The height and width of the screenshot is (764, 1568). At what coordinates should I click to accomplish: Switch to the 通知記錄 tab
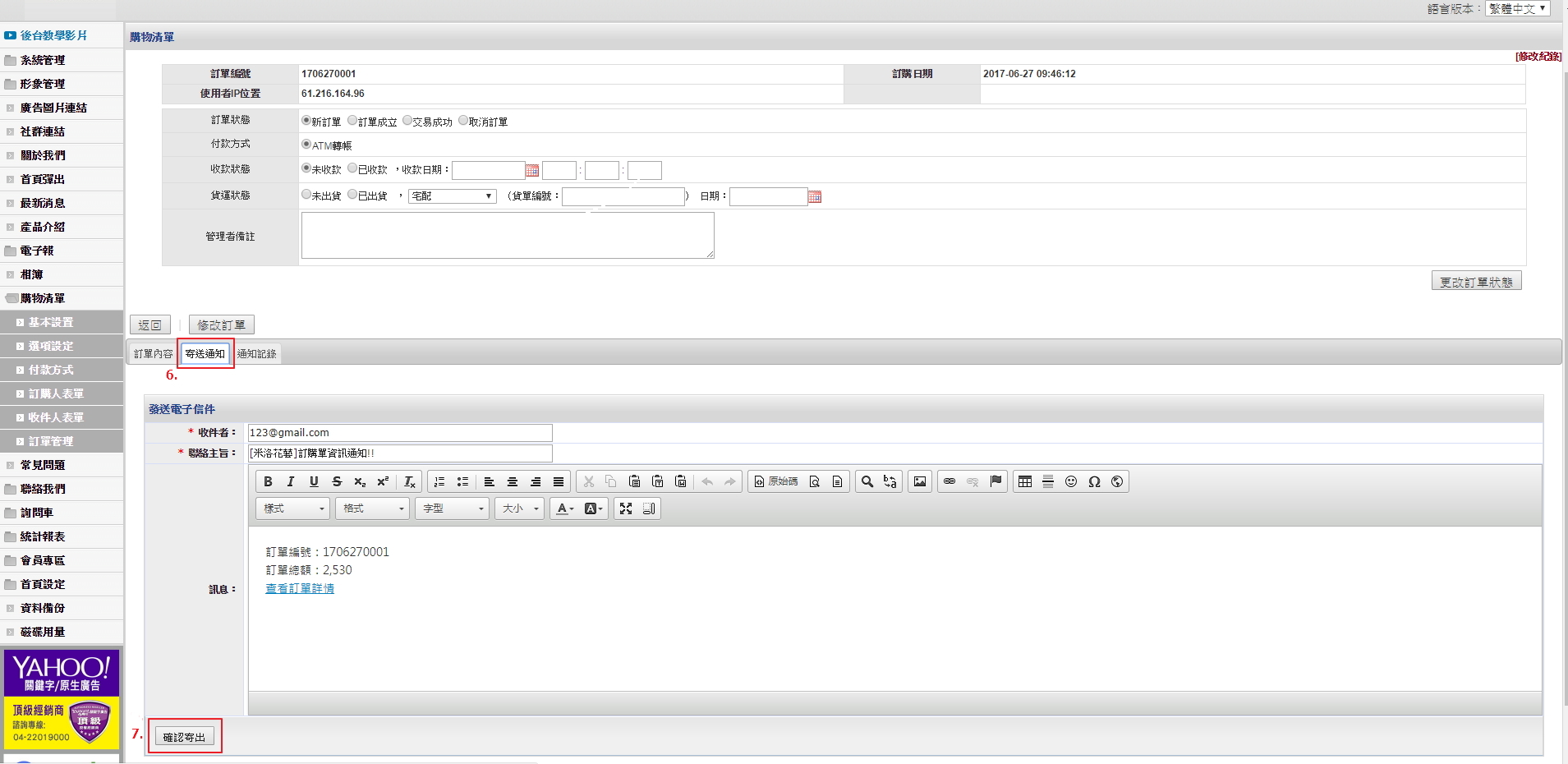click(257, 354)
